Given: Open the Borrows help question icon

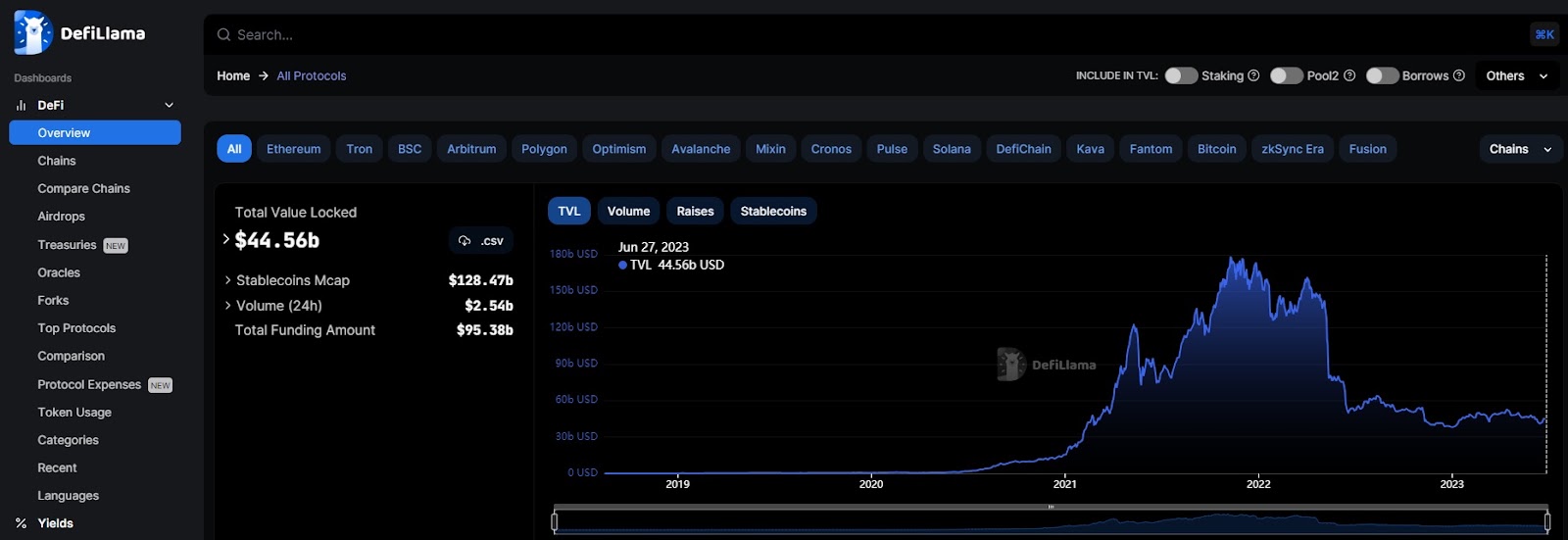Looking at the screenshot, I should click(x=1459, y=75).
